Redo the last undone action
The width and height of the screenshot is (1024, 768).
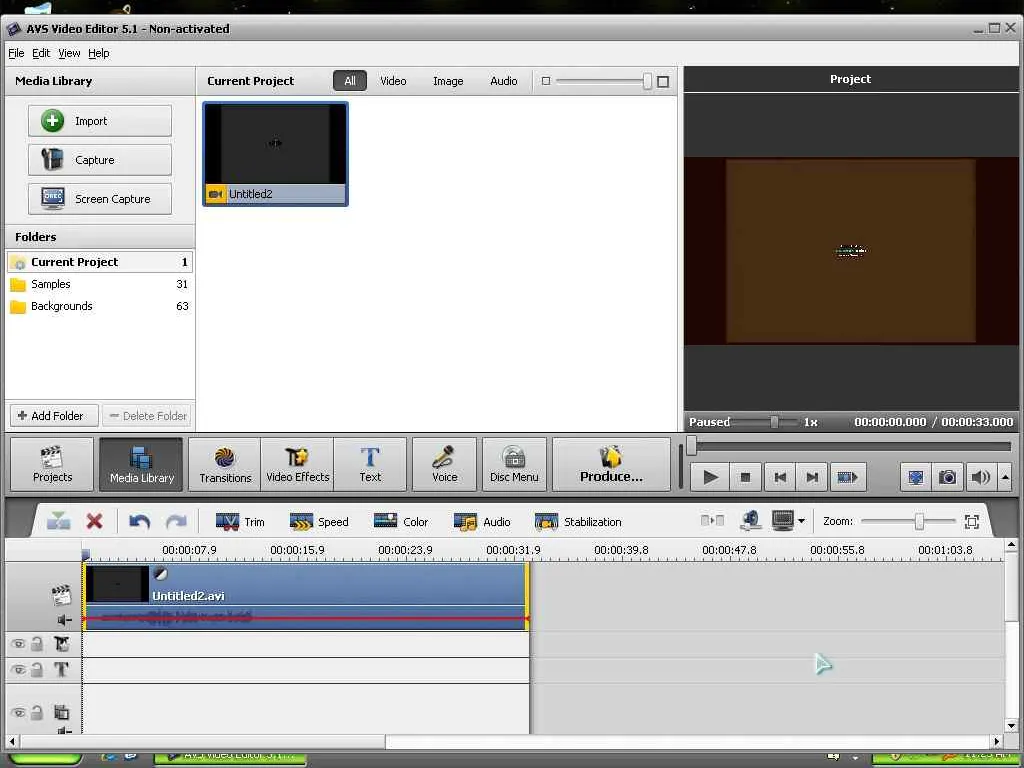point(176,521)
